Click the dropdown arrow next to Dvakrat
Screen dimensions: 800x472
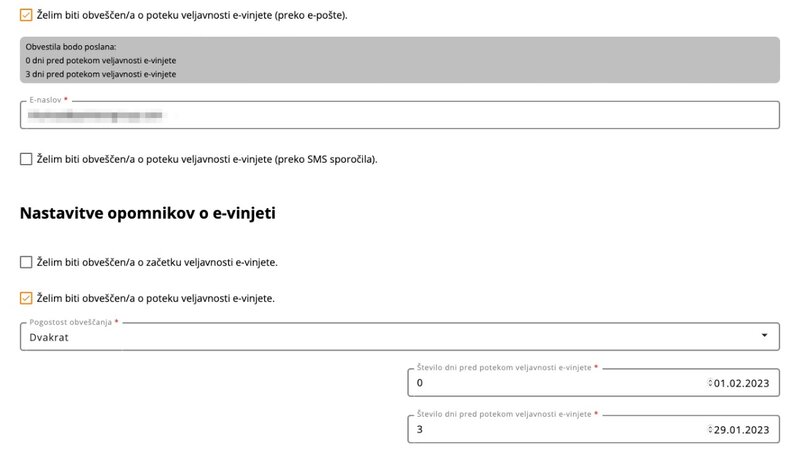tap(765, 336)
